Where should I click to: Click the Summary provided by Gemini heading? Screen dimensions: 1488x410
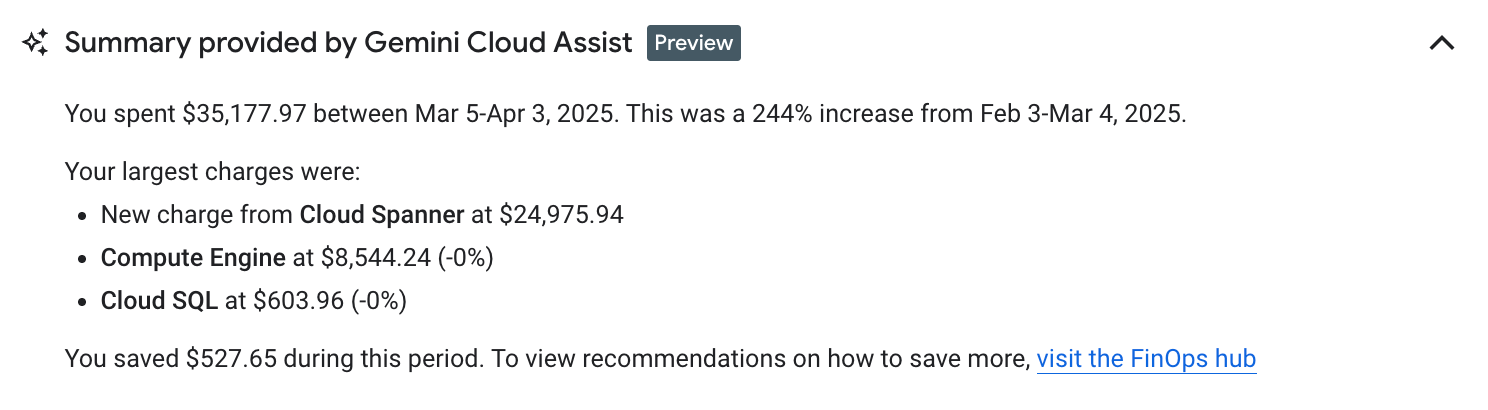(348, 43)
